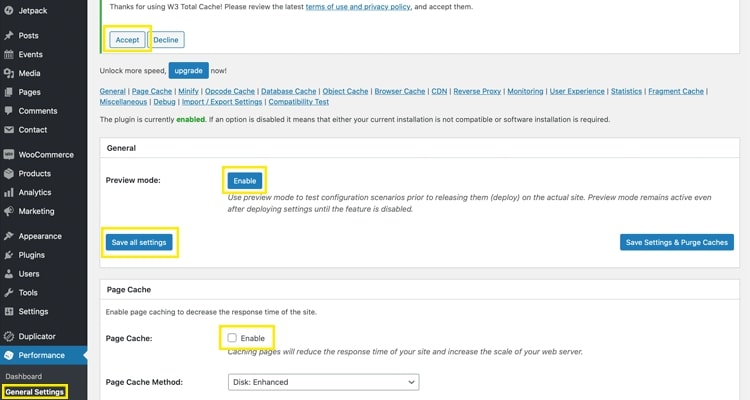This screenshot has height=400, width=750.
Task: Click the Contact envelope icon
Action: click(x=9, y=130)
